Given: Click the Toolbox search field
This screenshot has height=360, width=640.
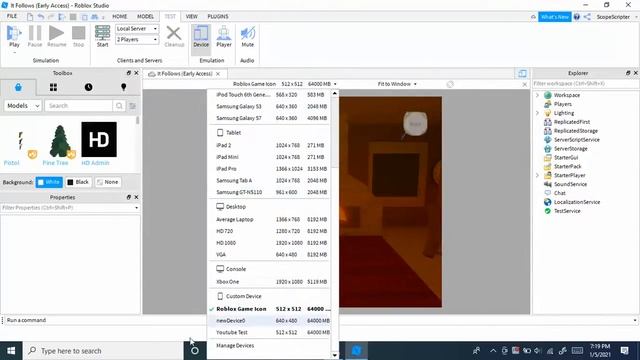Looking at the screenshot, I should (x=78, y=106).
